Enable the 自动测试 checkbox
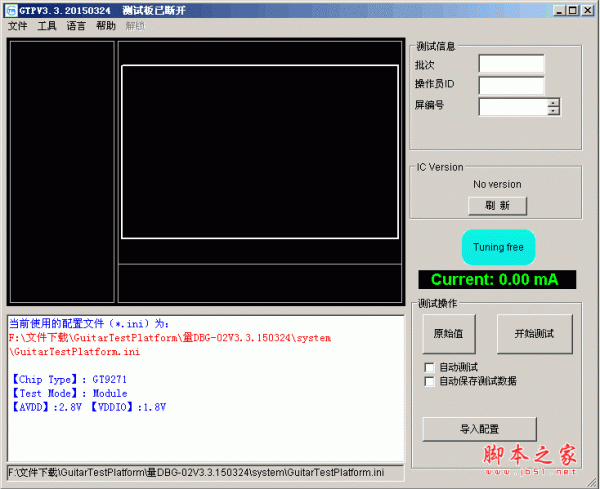Viewport: 600px width, 489px height. 430,367
